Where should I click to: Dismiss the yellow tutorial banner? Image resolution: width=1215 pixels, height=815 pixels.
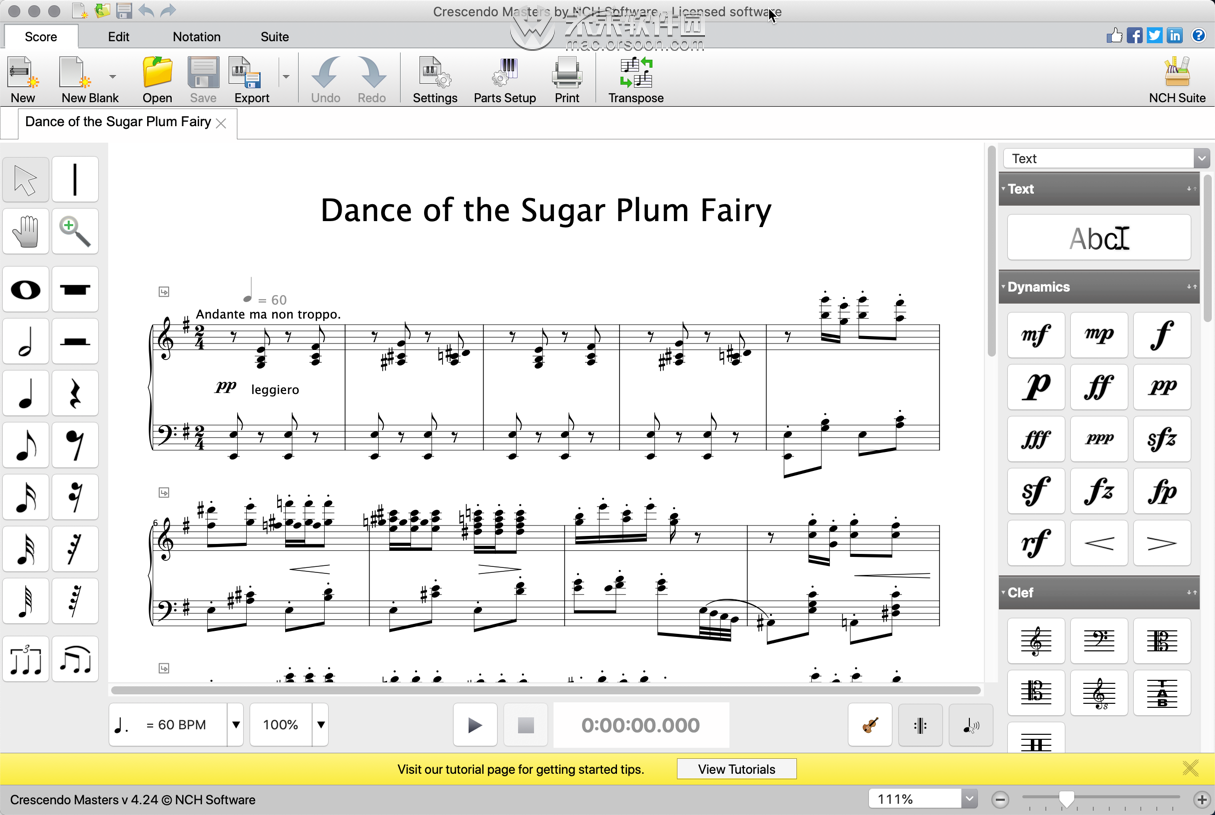1190,768
